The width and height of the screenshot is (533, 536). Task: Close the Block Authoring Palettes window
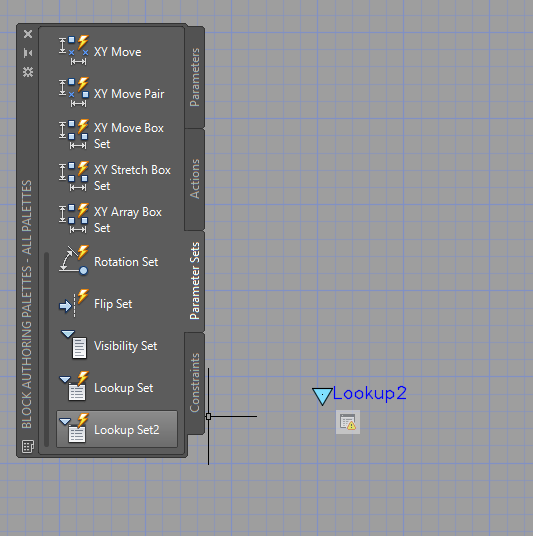coord(28,34)
